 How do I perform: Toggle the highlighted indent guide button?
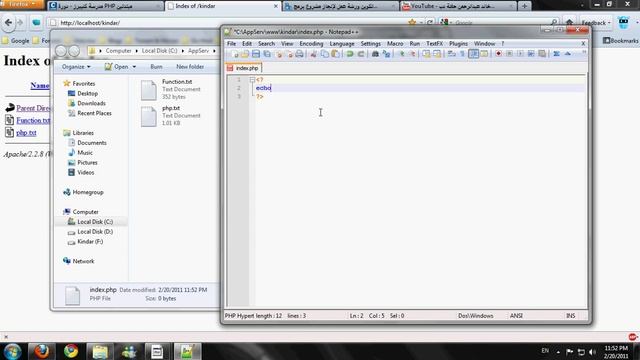pos(473,54)
